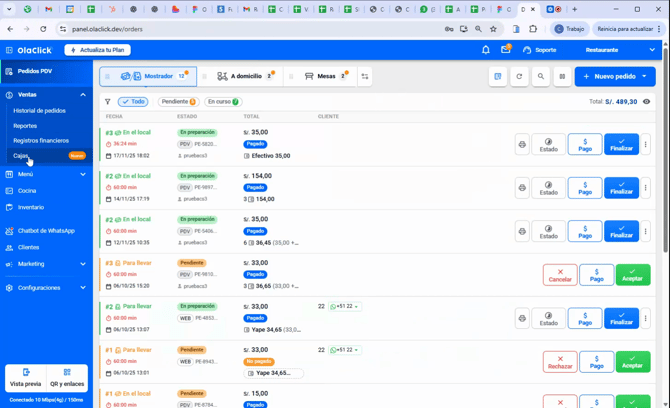This screenshot has width=670, height=408.
Task: Select the Pendiente filter chip
Action: coord(178,102)
